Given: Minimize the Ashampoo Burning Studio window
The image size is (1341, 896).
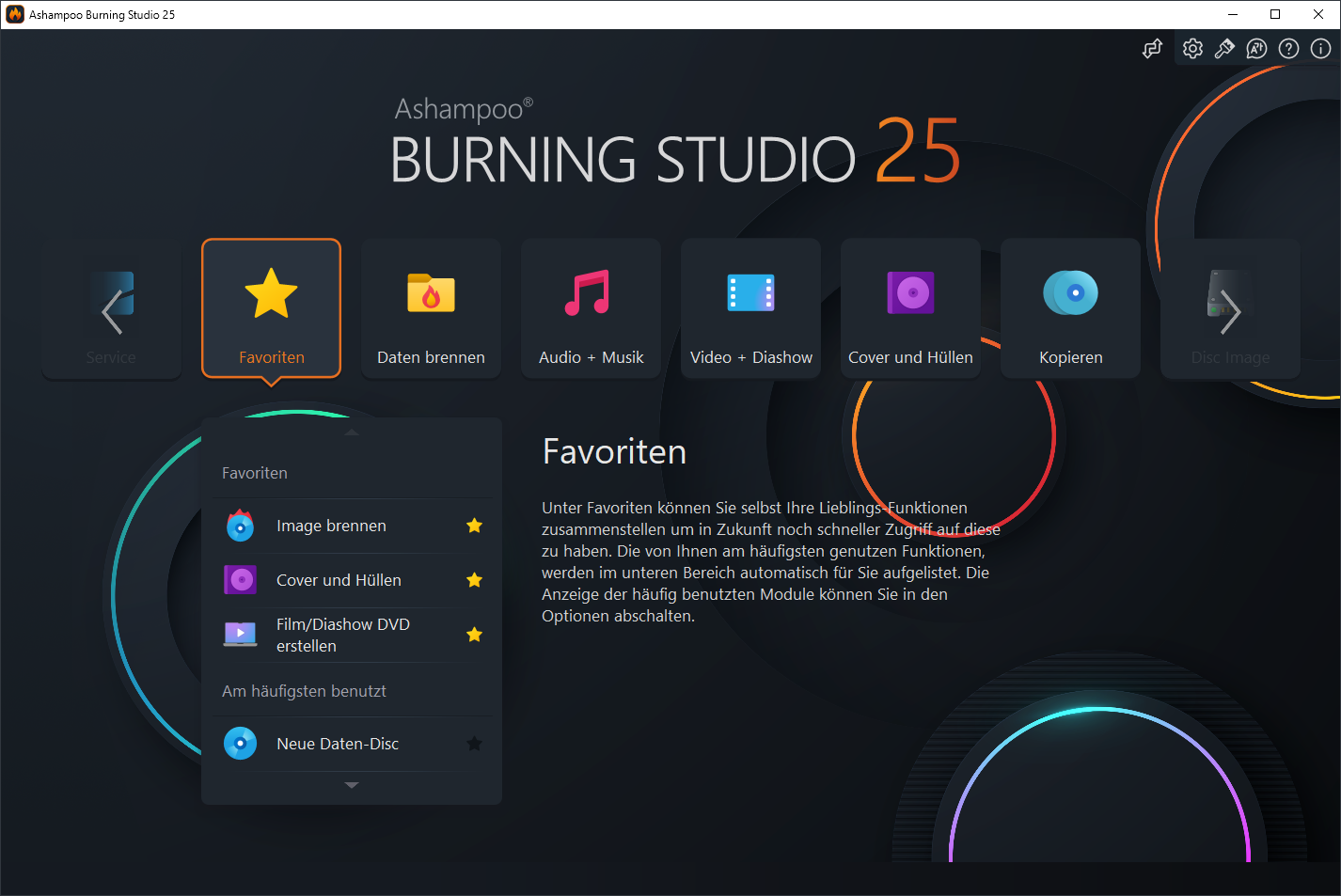Looking at the screenshot, I should pos(1232,14).
